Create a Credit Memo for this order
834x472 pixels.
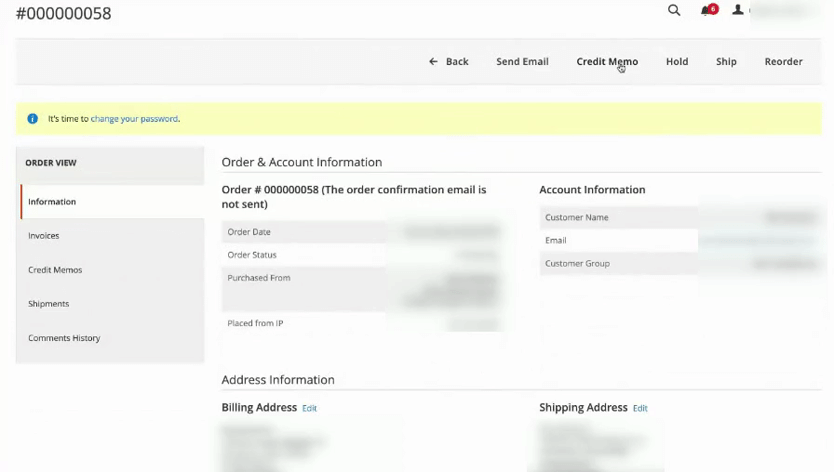pyautogui.click(x=606, y=61)
